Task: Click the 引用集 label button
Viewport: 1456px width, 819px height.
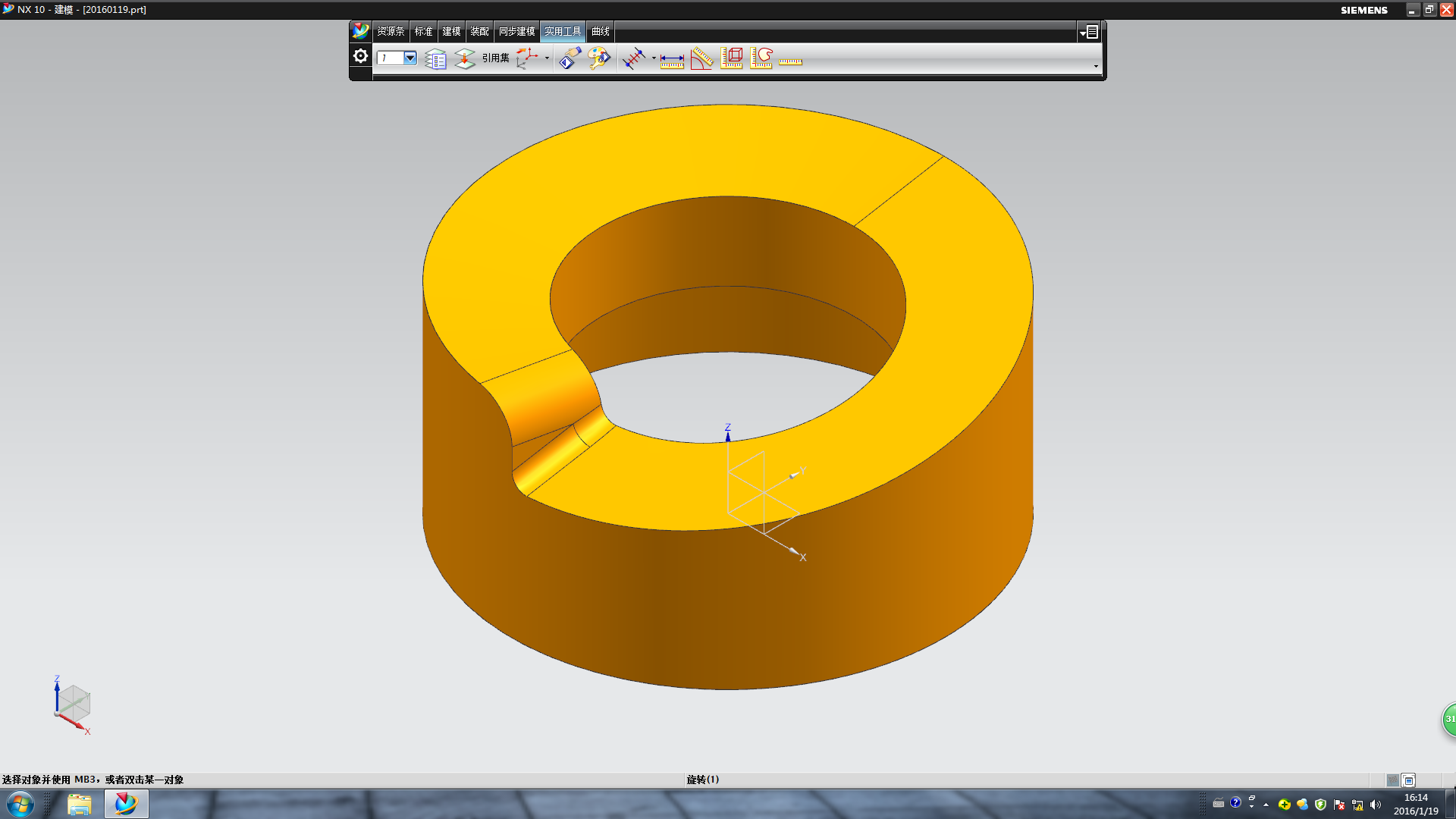Action: 496,58
